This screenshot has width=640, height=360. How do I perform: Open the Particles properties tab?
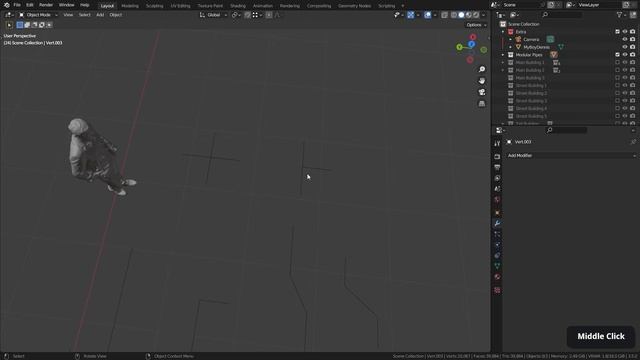497,234
